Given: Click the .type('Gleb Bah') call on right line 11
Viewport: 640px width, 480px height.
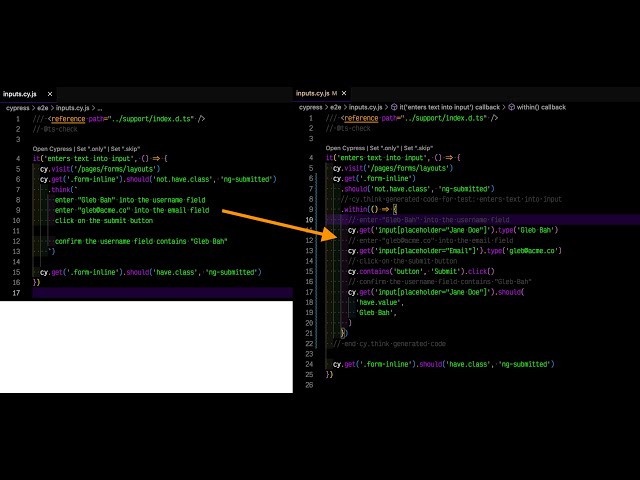Looking at the screenshot, I should pos(528,230).
